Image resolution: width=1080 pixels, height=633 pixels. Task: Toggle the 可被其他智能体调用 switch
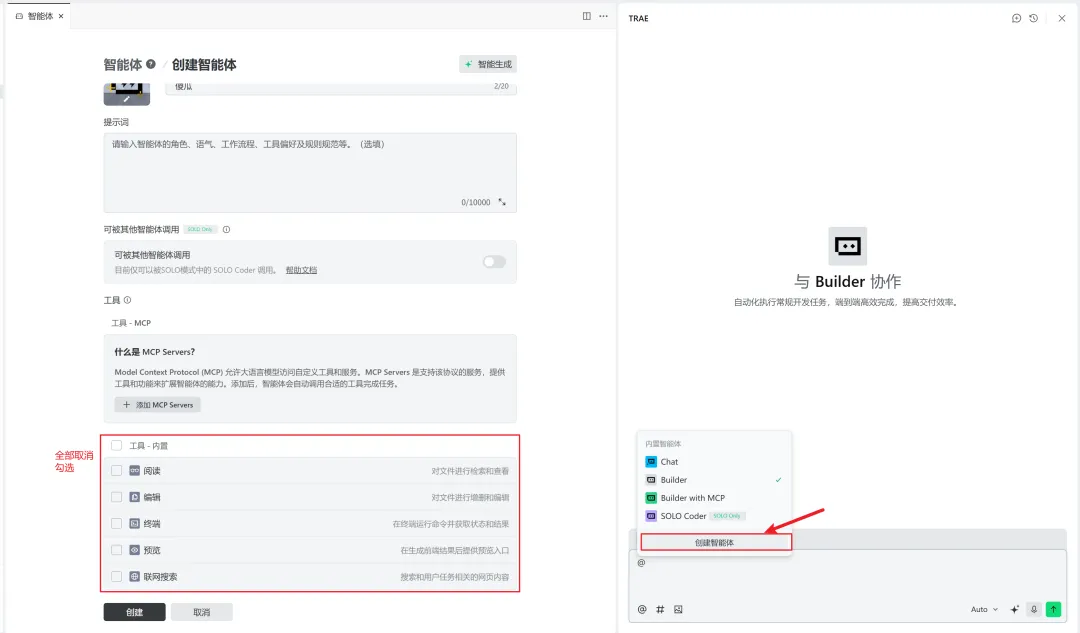[494, 262]
